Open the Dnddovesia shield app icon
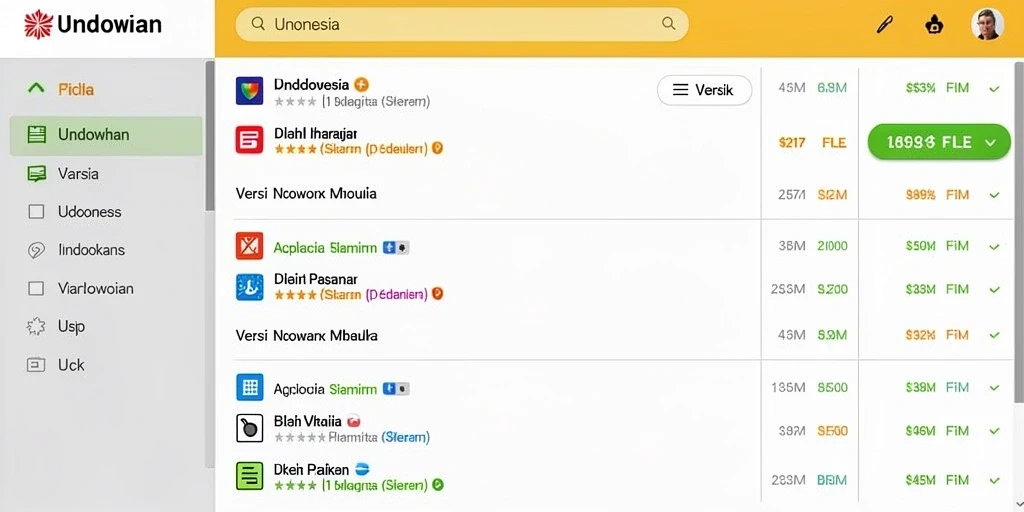 (249, 91)
